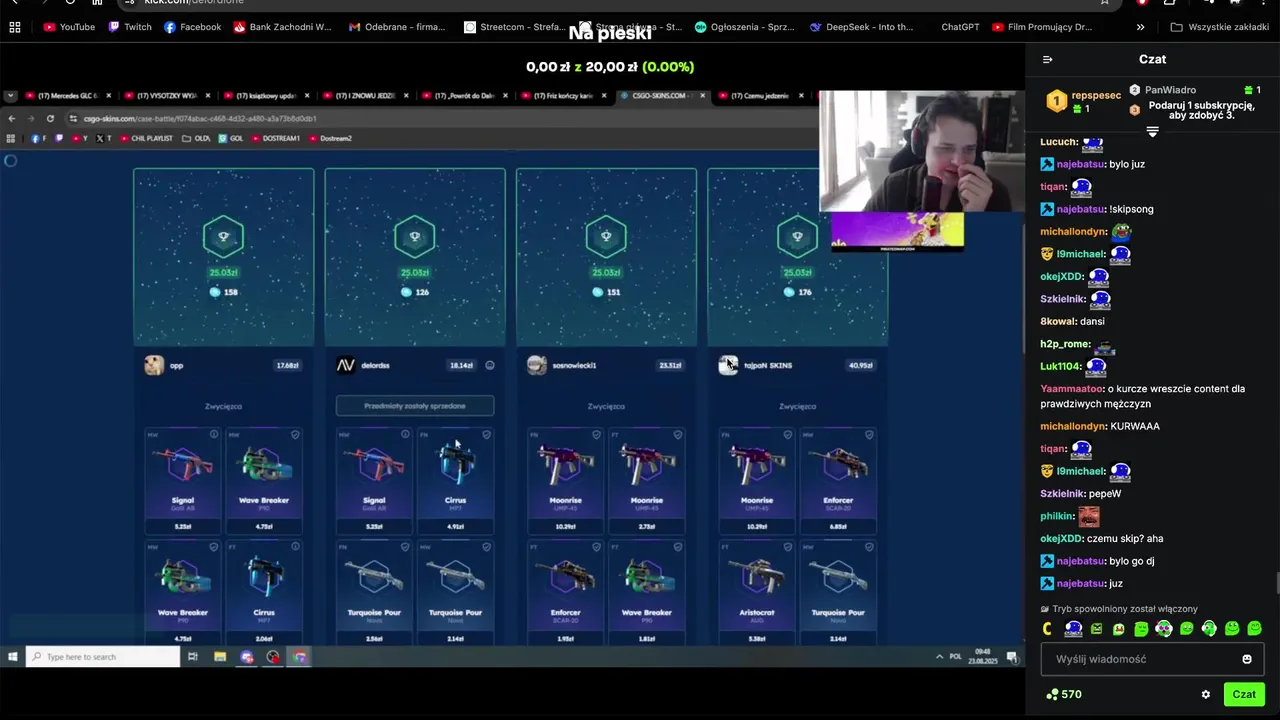Open the apps grid icon in bookmarks bar

15,27
